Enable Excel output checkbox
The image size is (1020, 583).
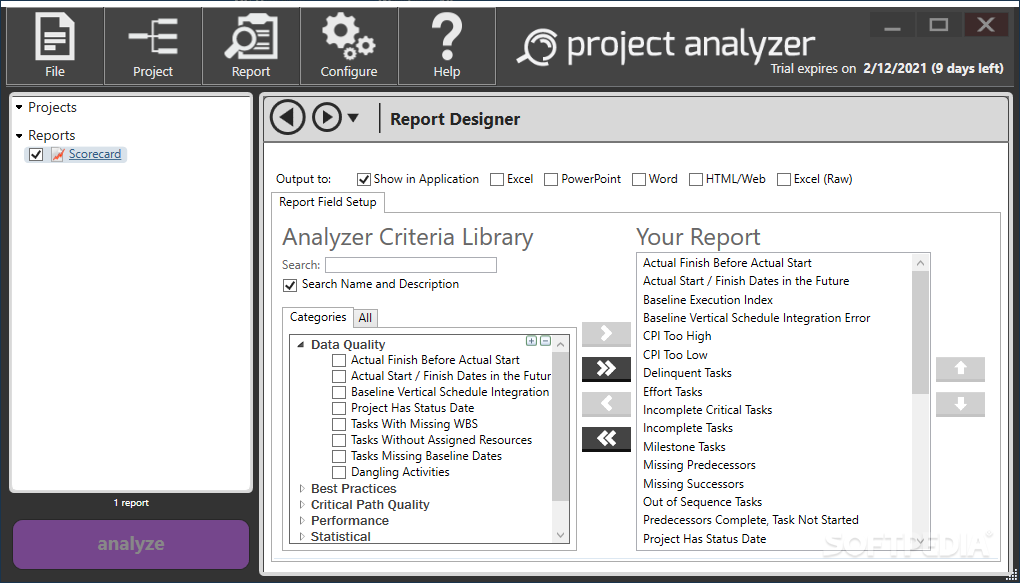(x=497, y=179)
